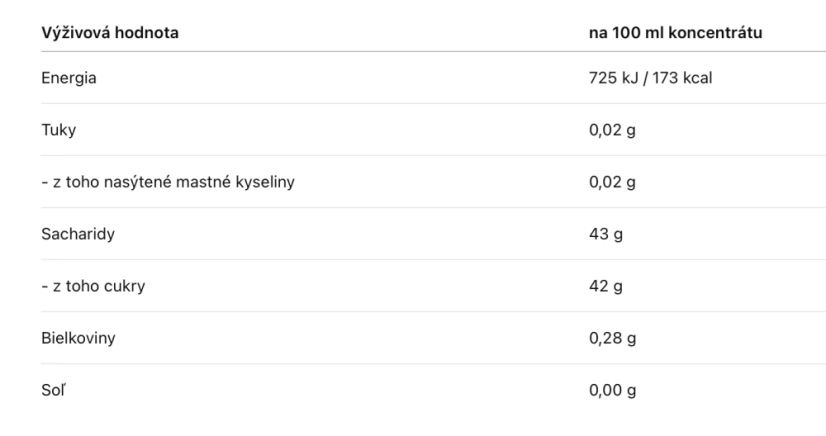The width and height of the screenshot is (826, 436).
Task: Click the nasýtené mastné kyseliny value
Action: (x=612, y=182)
